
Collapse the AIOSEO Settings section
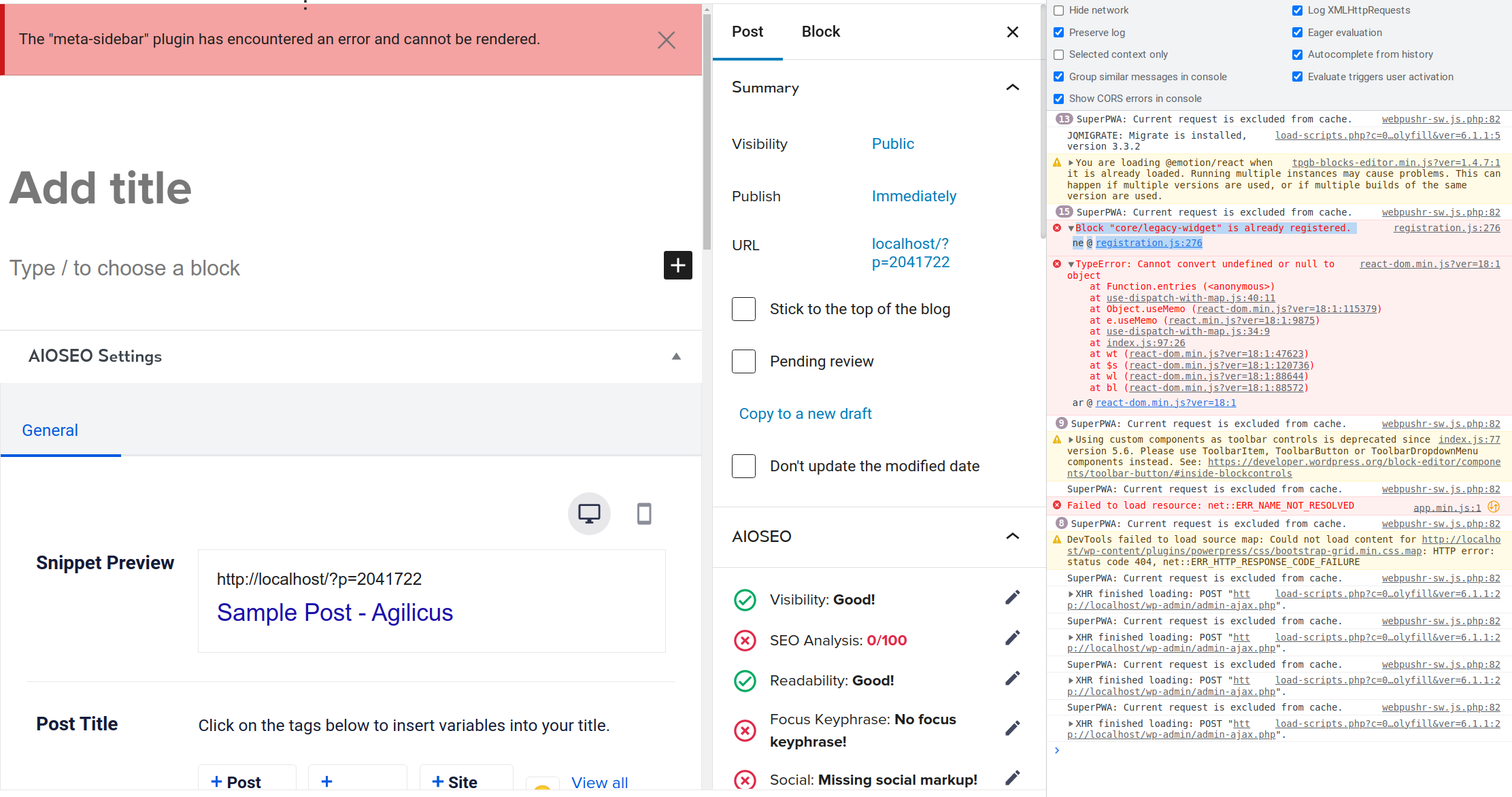coord(676,356)
